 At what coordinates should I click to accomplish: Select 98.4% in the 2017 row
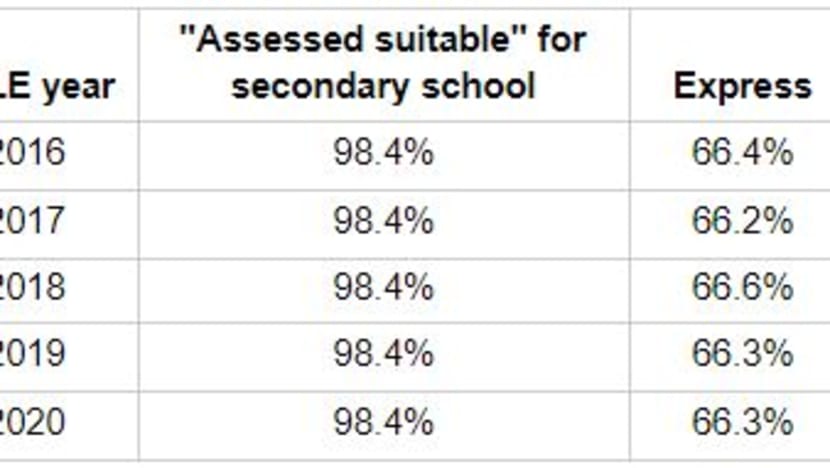384,220
